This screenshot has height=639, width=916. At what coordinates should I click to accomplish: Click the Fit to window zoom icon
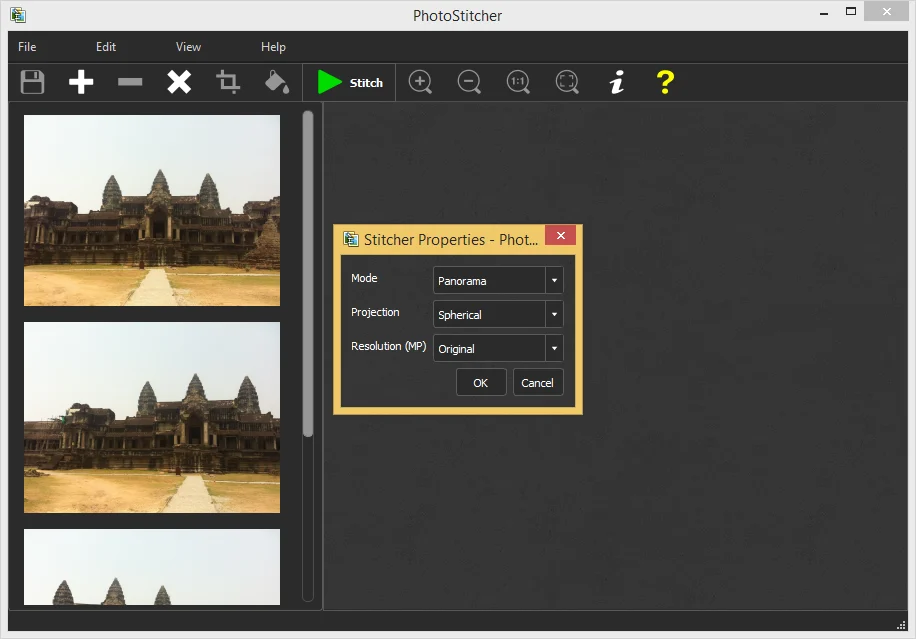coord(567,82)
